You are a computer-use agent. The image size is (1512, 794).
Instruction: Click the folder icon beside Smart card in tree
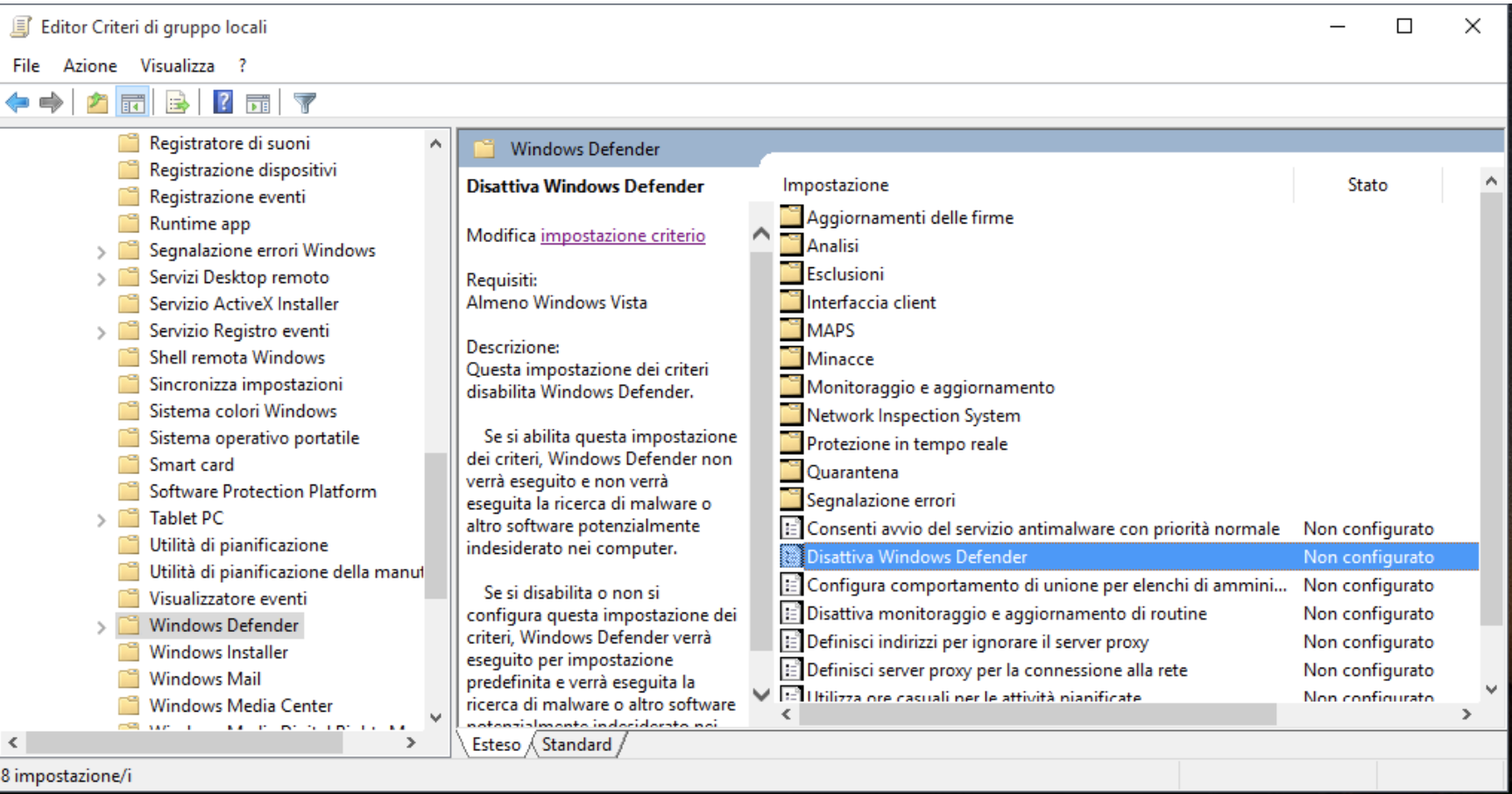pos(129,464)
